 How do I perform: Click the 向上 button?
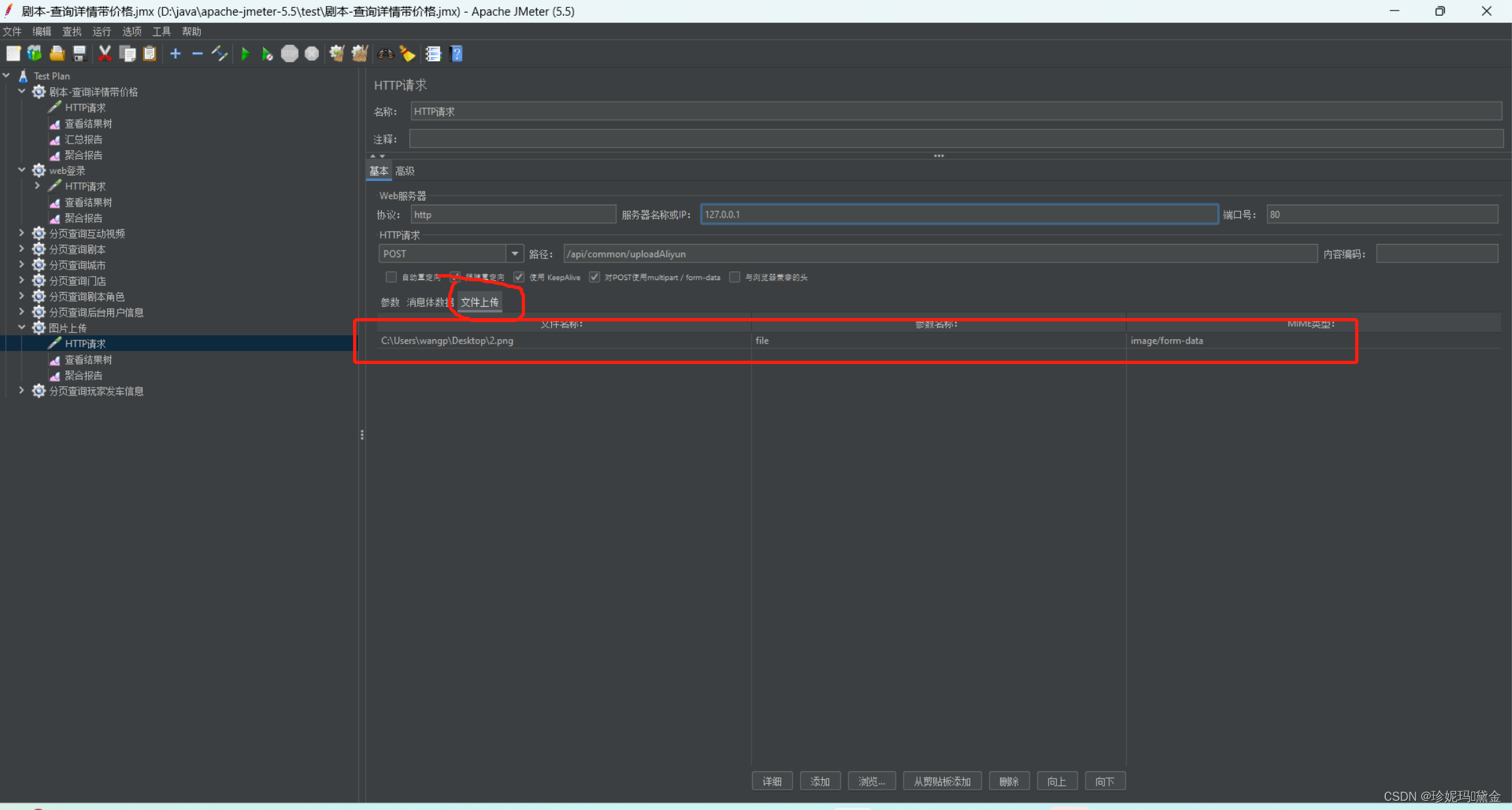pos(1057,782)
